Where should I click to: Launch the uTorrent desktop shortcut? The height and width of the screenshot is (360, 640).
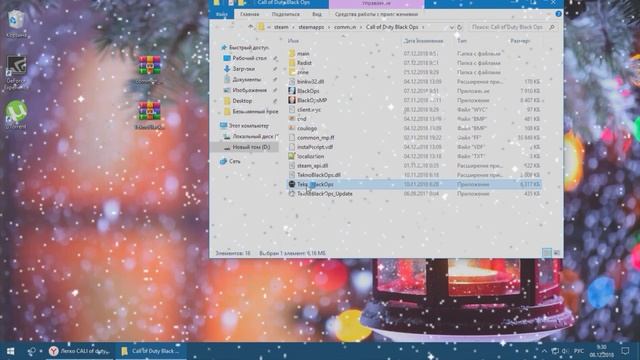pyautogui.click(x=16, y=115)
